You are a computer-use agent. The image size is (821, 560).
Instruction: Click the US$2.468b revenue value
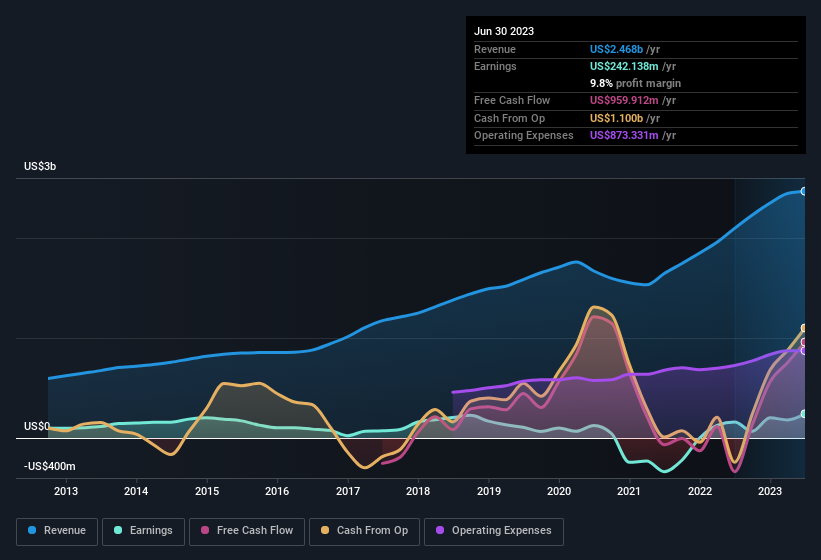point(616,49)
